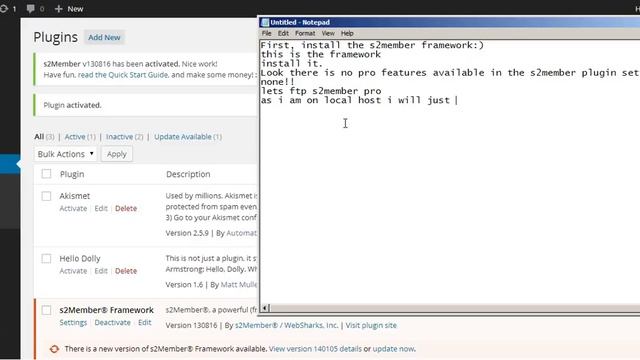Click the highlighted Plugins item in the left admin sidebar
Viewport: 640px width, 360px height.
click(x=10, y=164)
